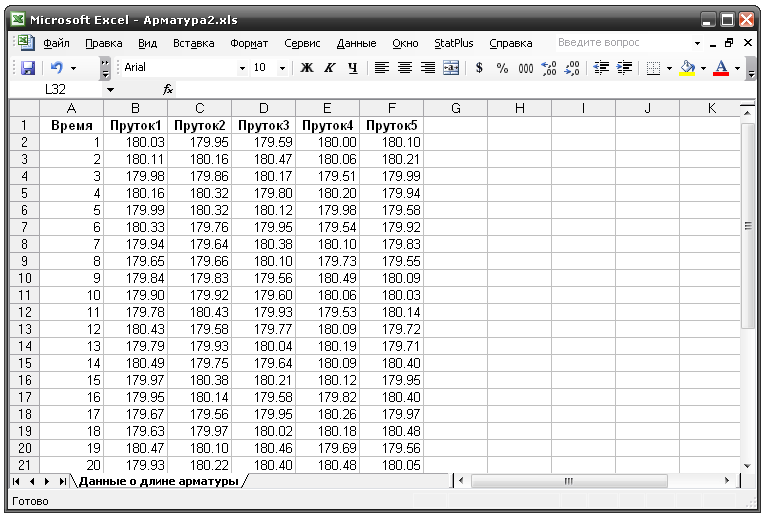Go to next sheet tab arrow
The width and height of the screenshot is (765, 516).
coord(47,481)
